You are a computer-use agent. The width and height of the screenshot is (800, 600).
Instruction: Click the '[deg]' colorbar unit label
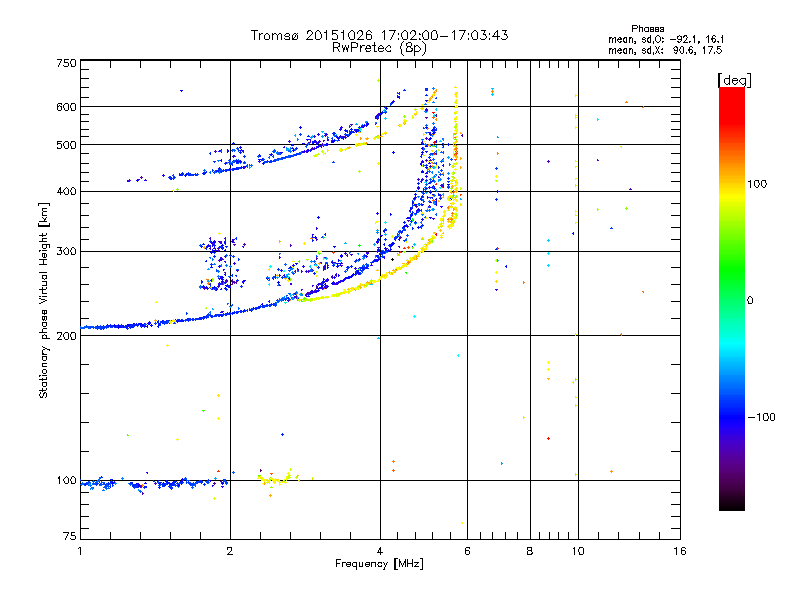pyautogui.click(x=734, y=80)
